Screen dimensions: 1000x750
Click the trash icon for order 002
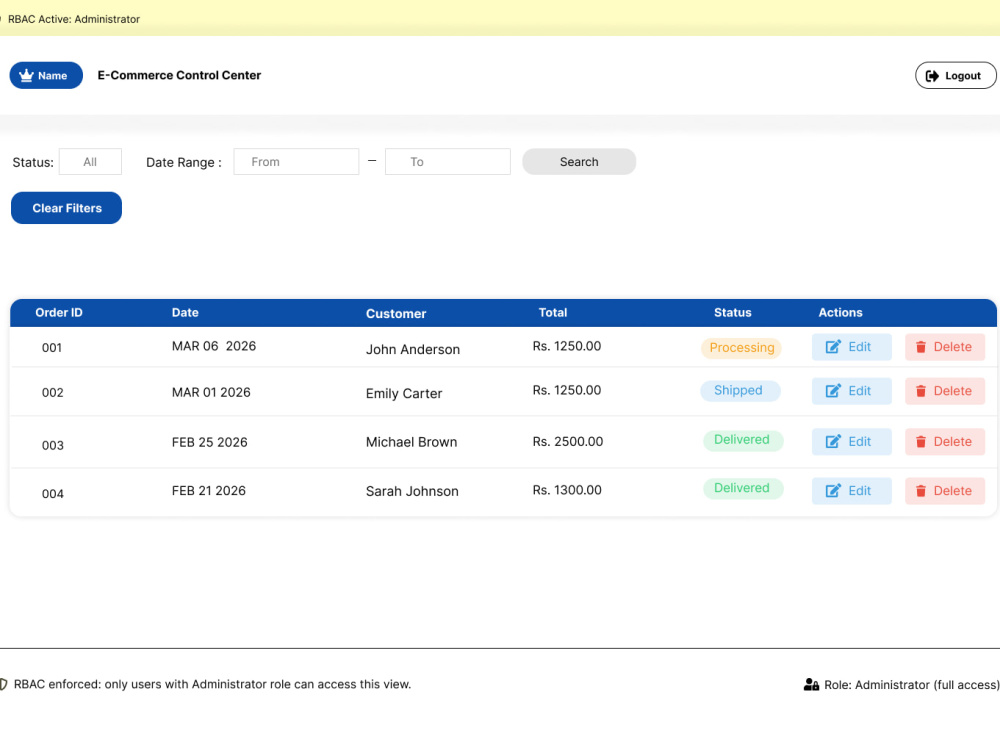[920, 391]
